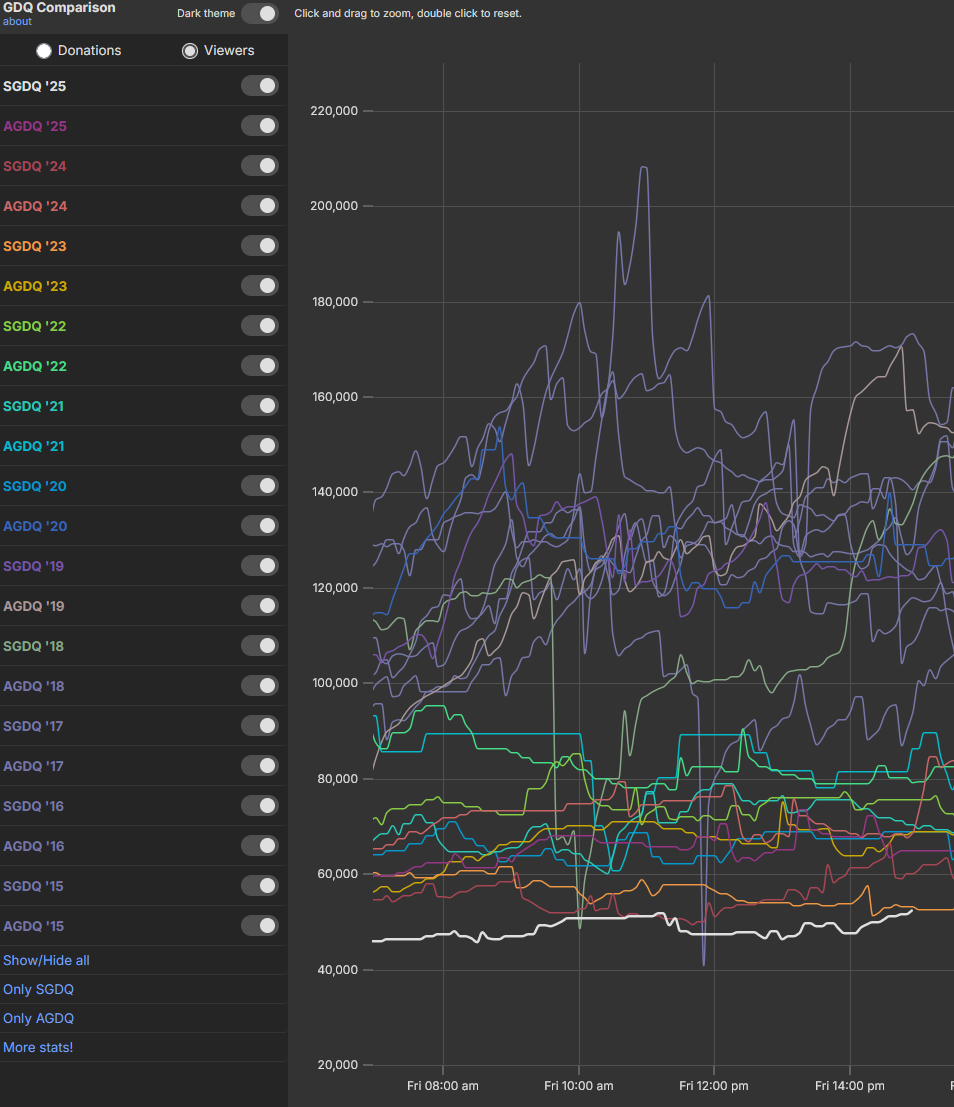Click the Fri 08:00 am axis label

[x=443, y=1086]
